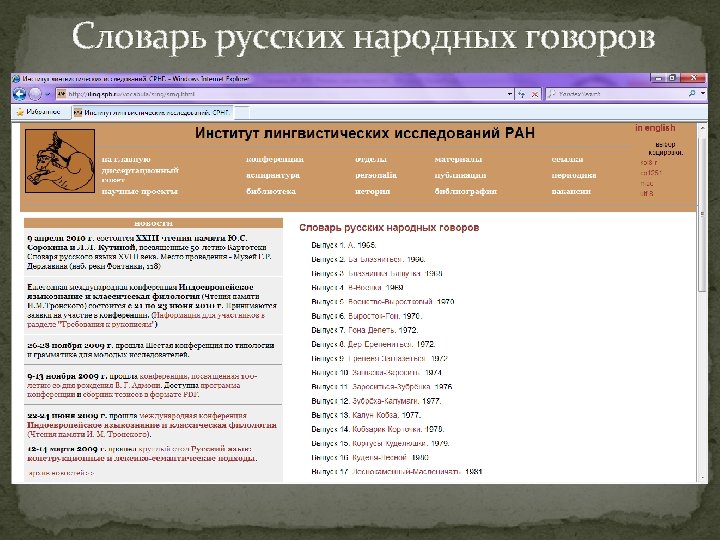The height and width of the screenshot is (540, 720).
Task: Click the red Stop loading icon
Action: (534, 94)
